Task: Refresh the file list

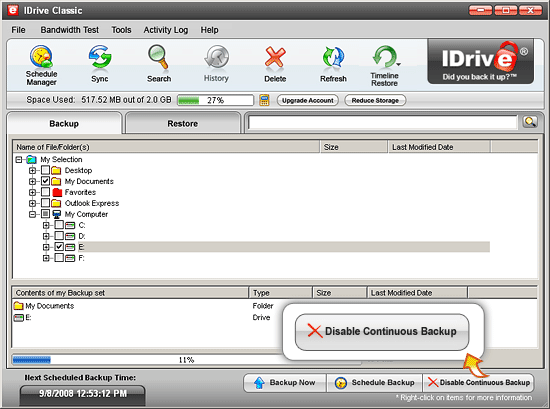Action: click(x=333, y=64)
